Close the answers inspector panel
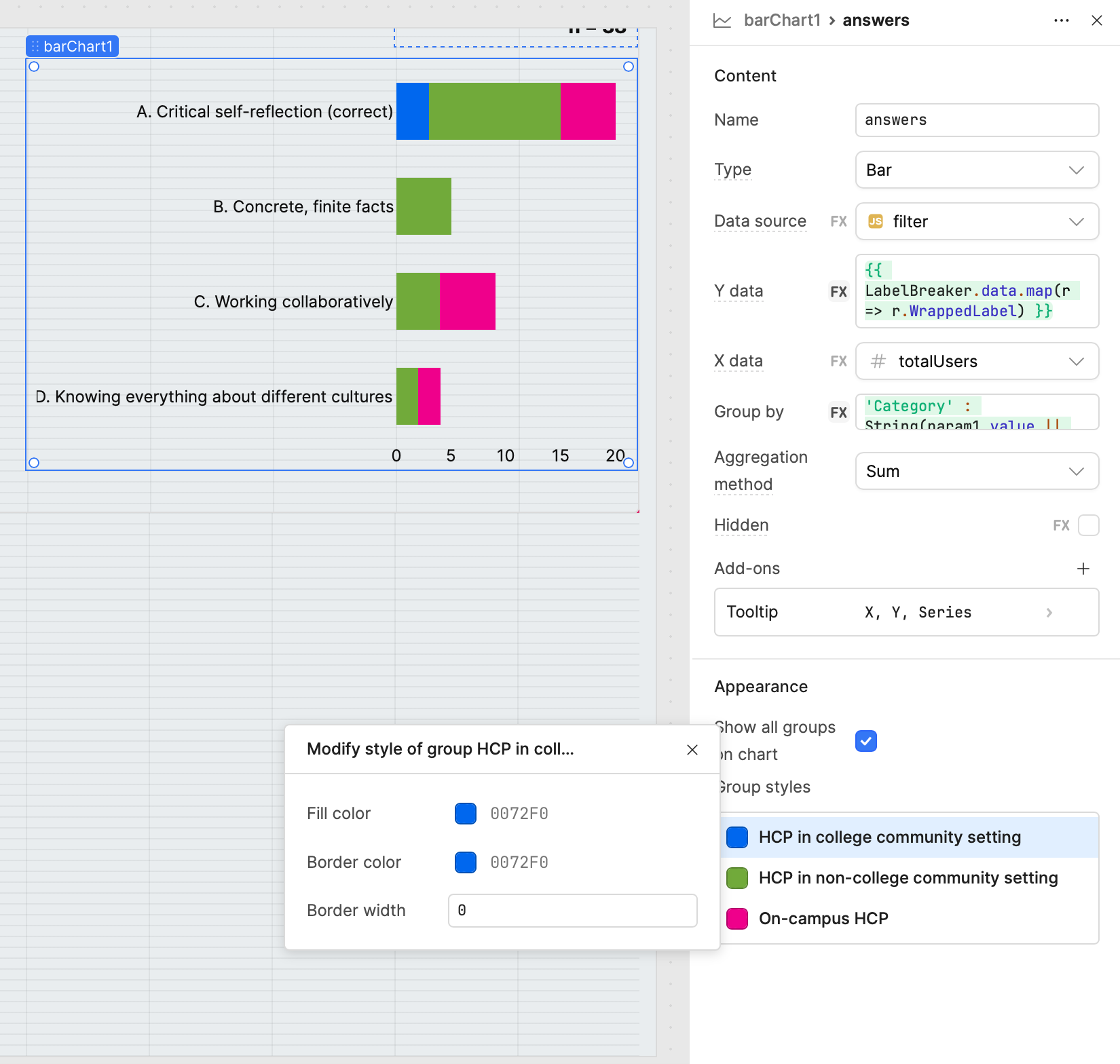This screenshot has height=1064, width=1120. coord(1097,20)
